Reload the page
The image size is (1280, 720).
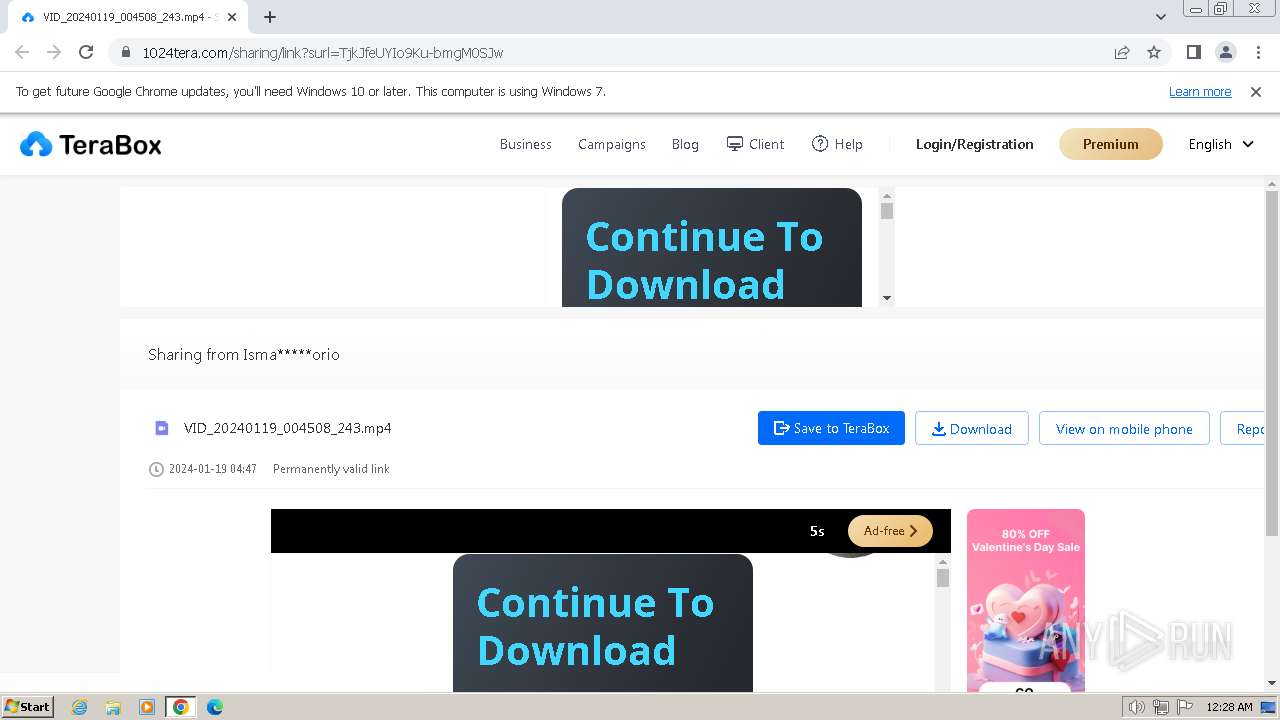pos(86,53)
